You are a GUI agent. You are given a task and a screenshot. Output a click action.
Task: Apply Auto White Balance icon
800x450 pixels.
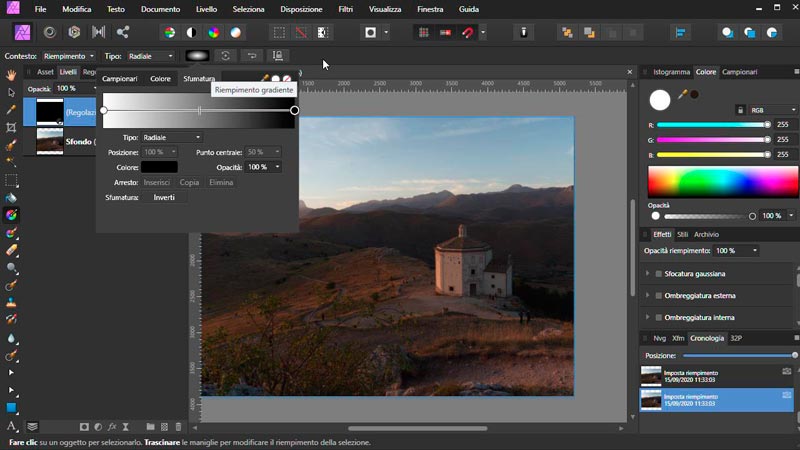pyautogui.click(x=235, y=32)
